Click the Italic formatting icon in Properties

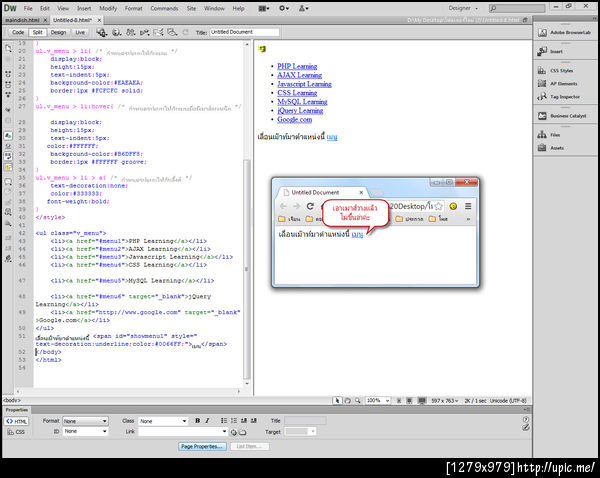click(208, 421)
